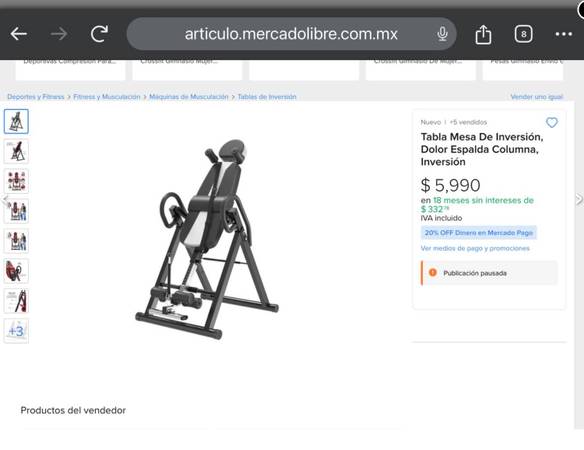
Task: Open the three-dots browser menu
Action: (564, 34)
